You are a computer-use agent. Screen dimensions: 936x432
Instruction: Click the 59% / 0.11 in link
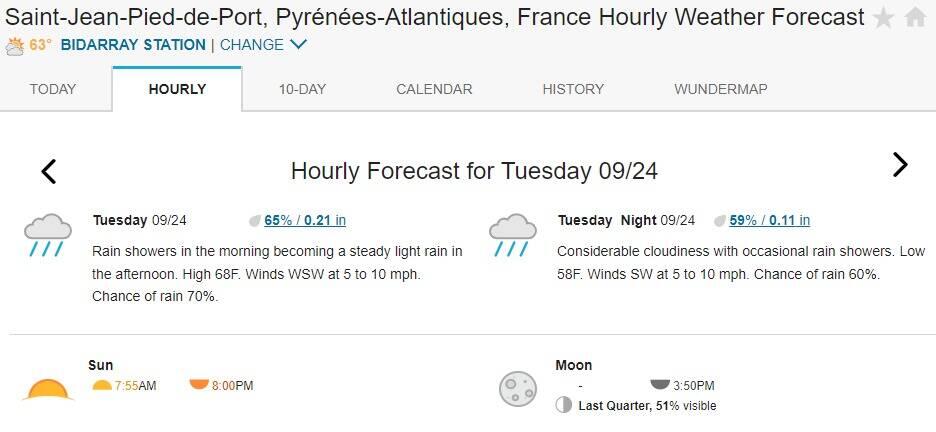(769, 220)
